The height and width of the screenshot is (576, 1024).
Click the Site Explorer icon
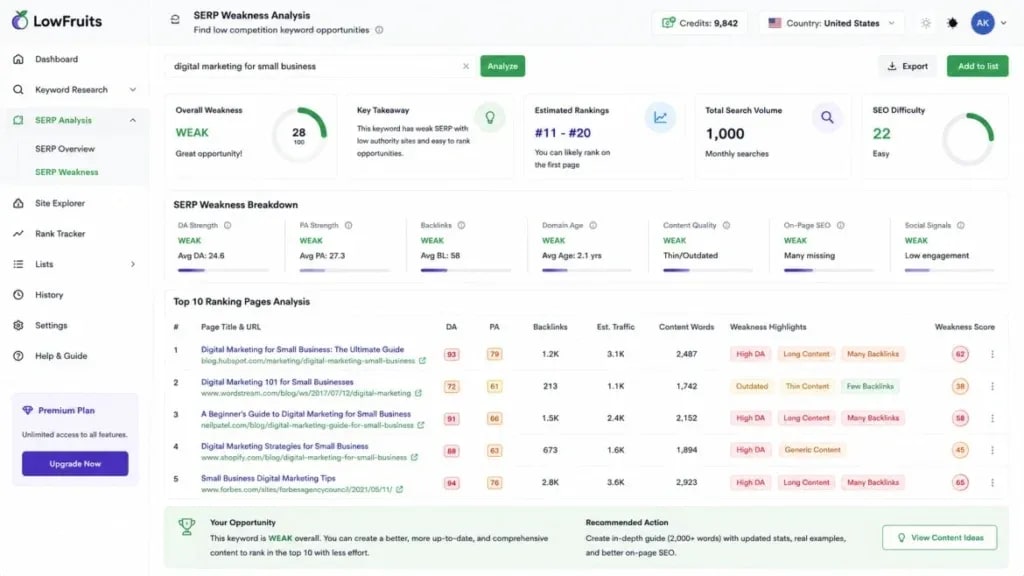tap(18, 203)
